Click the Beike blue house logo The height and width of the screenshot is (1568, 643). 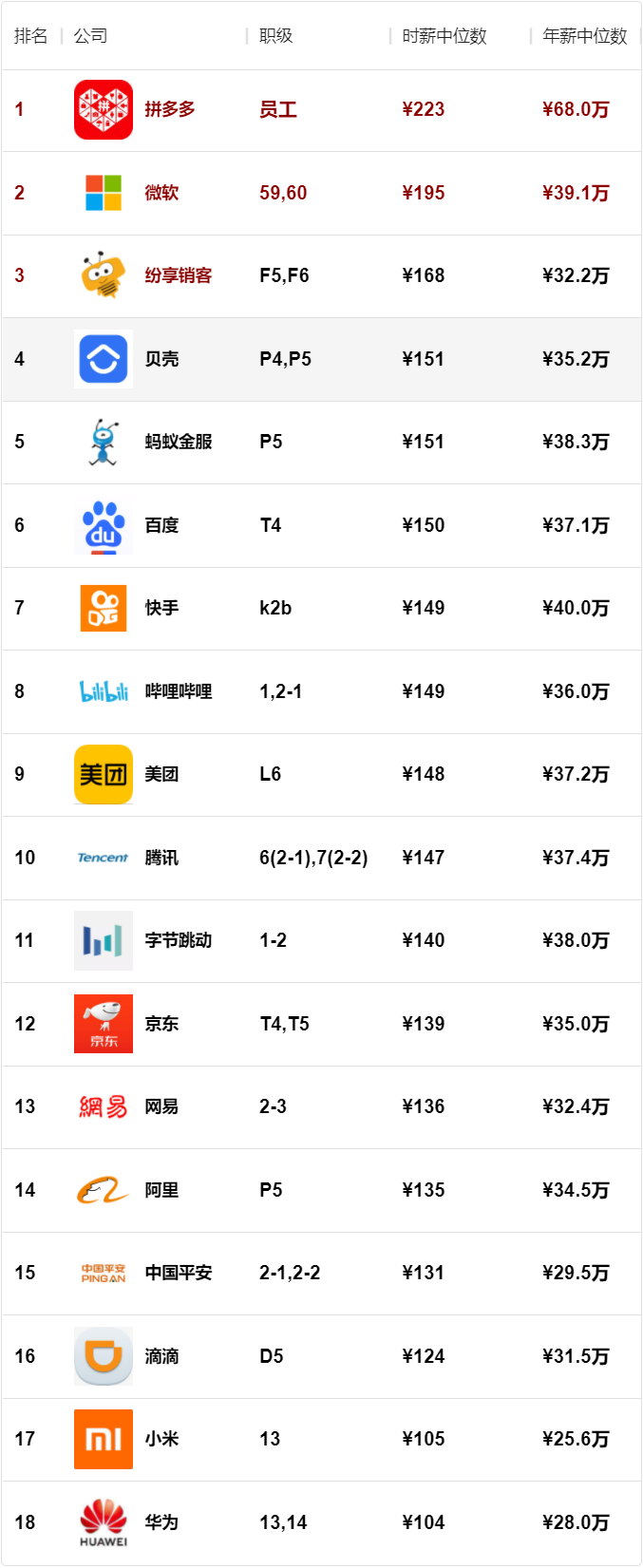click(x=104, y=359)
